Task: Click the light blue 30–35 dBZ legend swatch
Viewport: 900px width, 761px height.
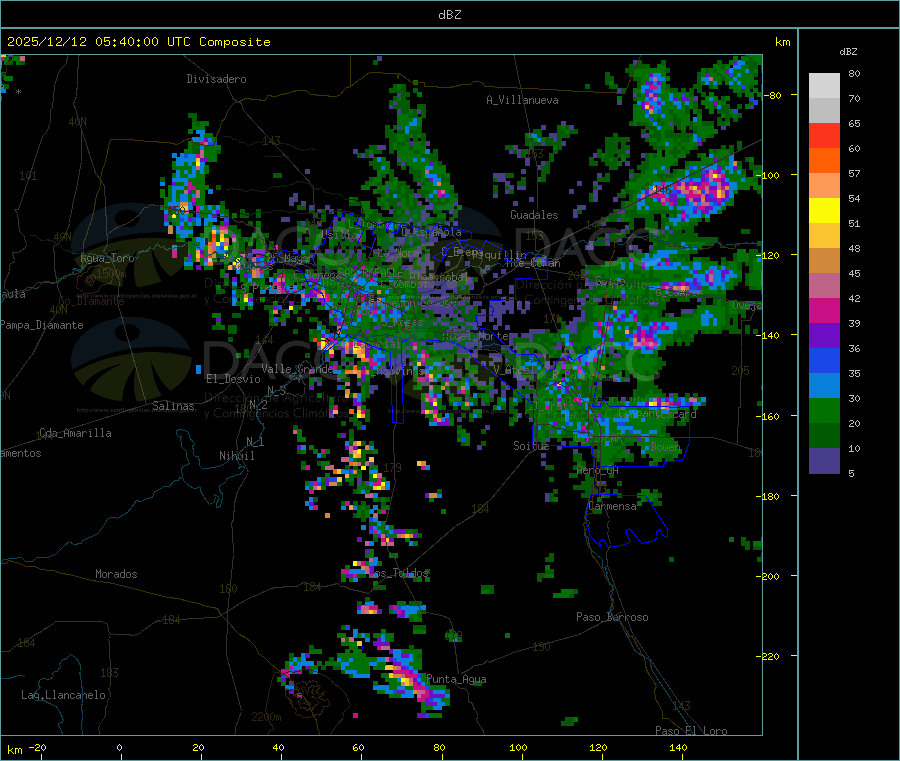Action: pos(824,385)
